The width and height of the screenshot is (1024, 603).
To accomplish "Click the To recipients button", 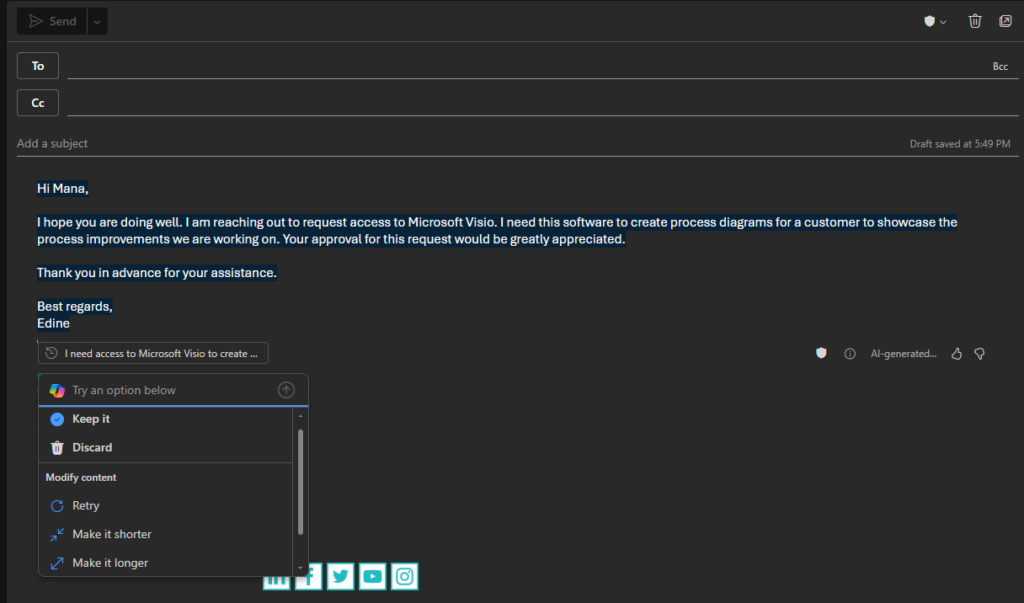I will pos(38,66).
